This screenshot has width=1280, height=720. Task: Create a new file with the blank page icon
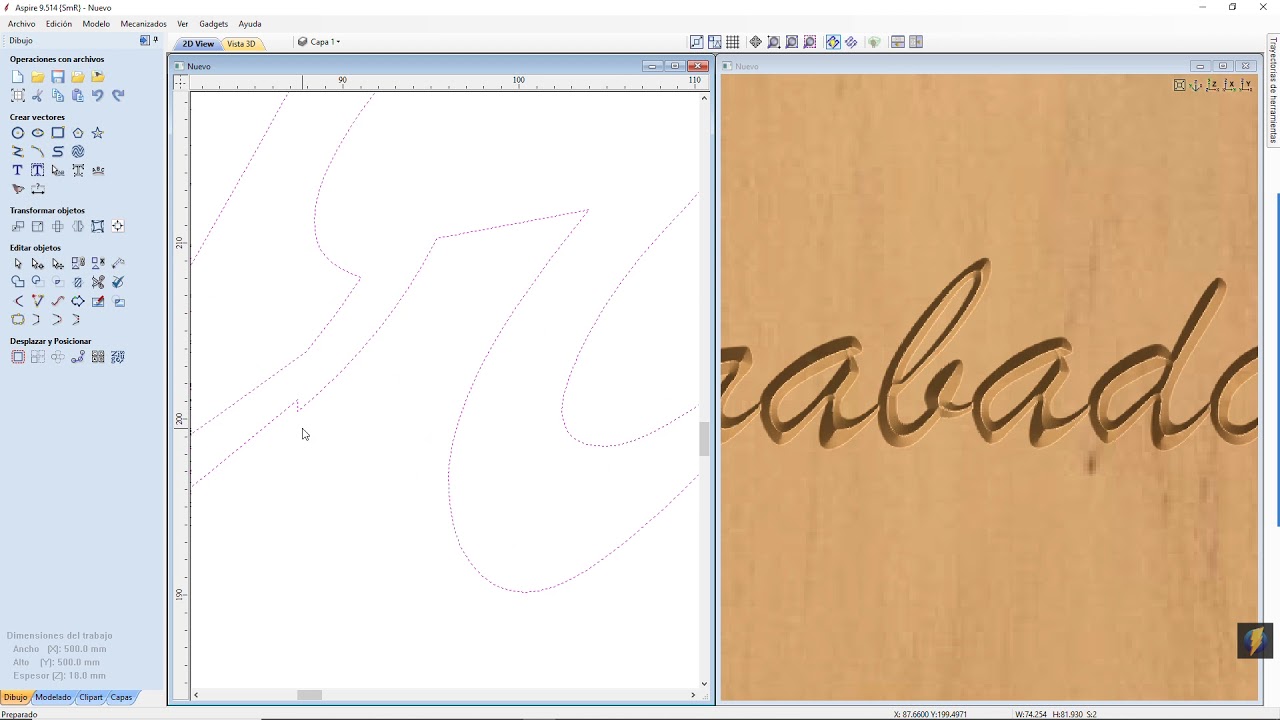point(17,77)
